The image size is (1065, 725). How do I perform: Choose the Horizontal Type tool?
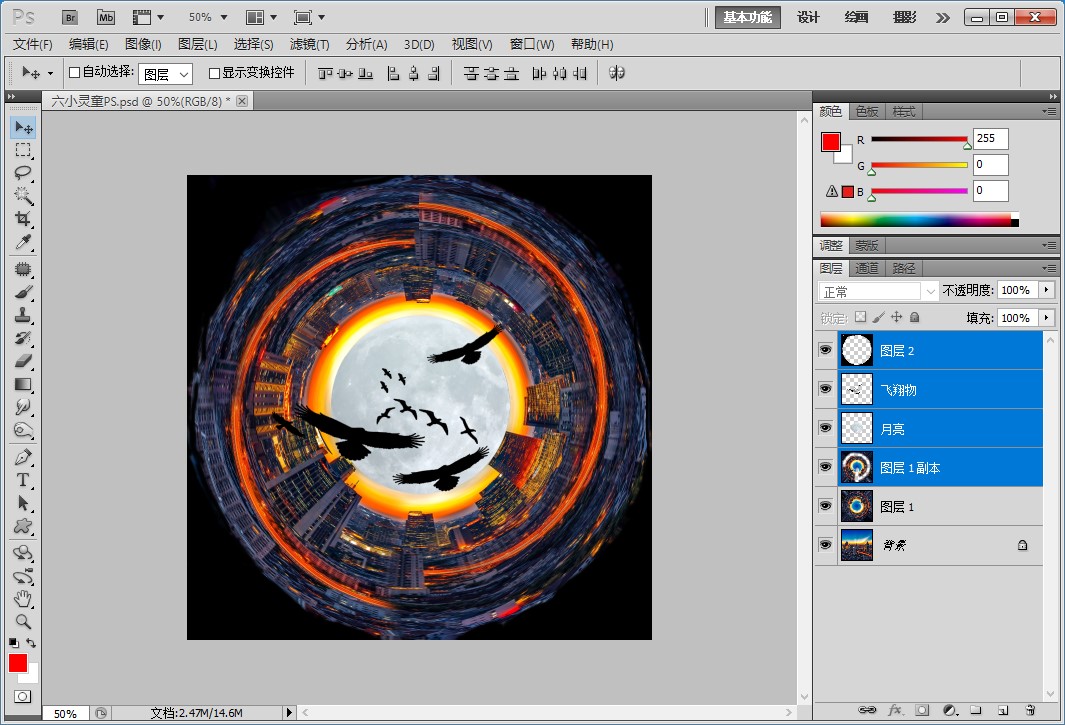point(23,480)
